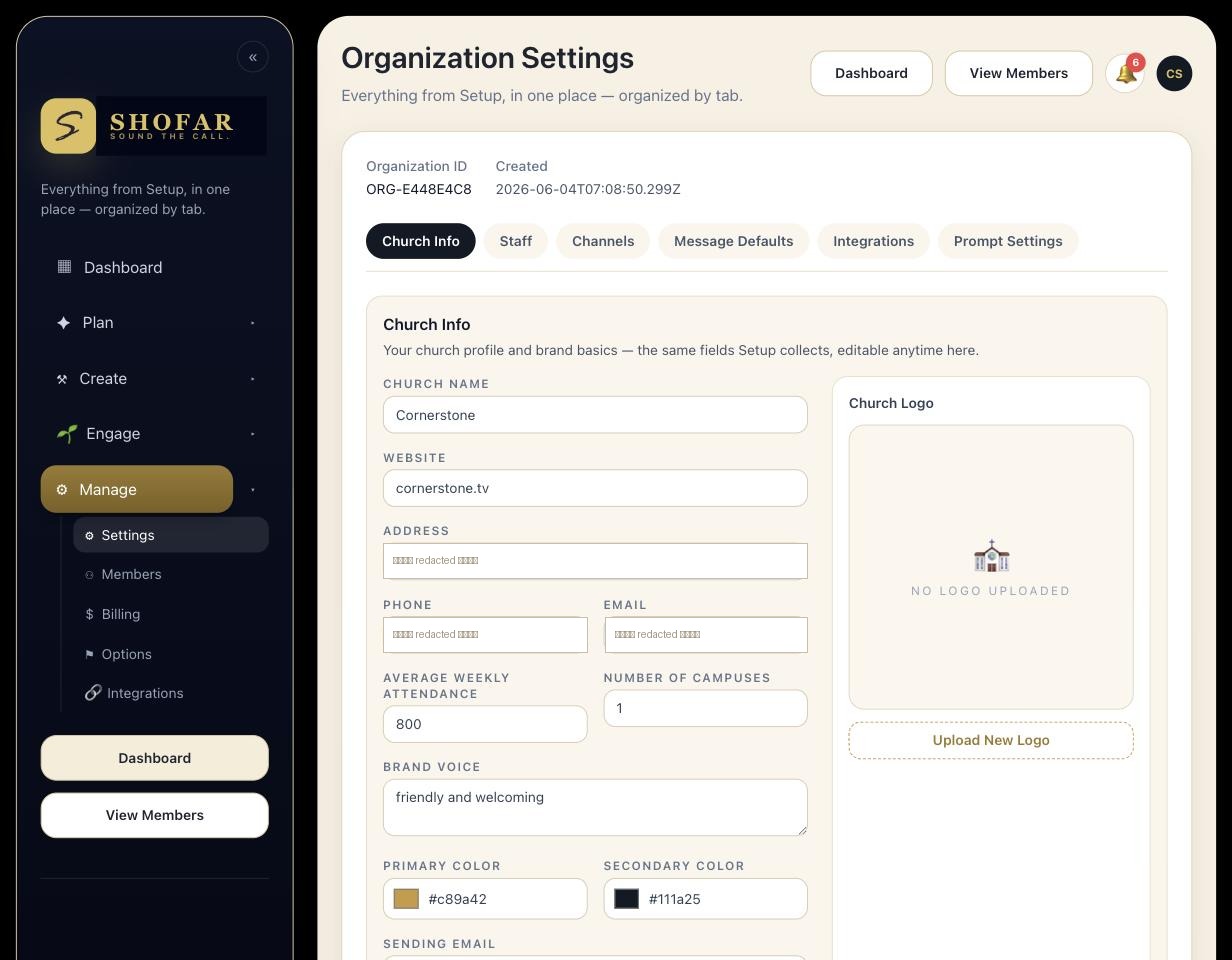Click the #c89a42 primary color hex value

[x=457, y=899]
